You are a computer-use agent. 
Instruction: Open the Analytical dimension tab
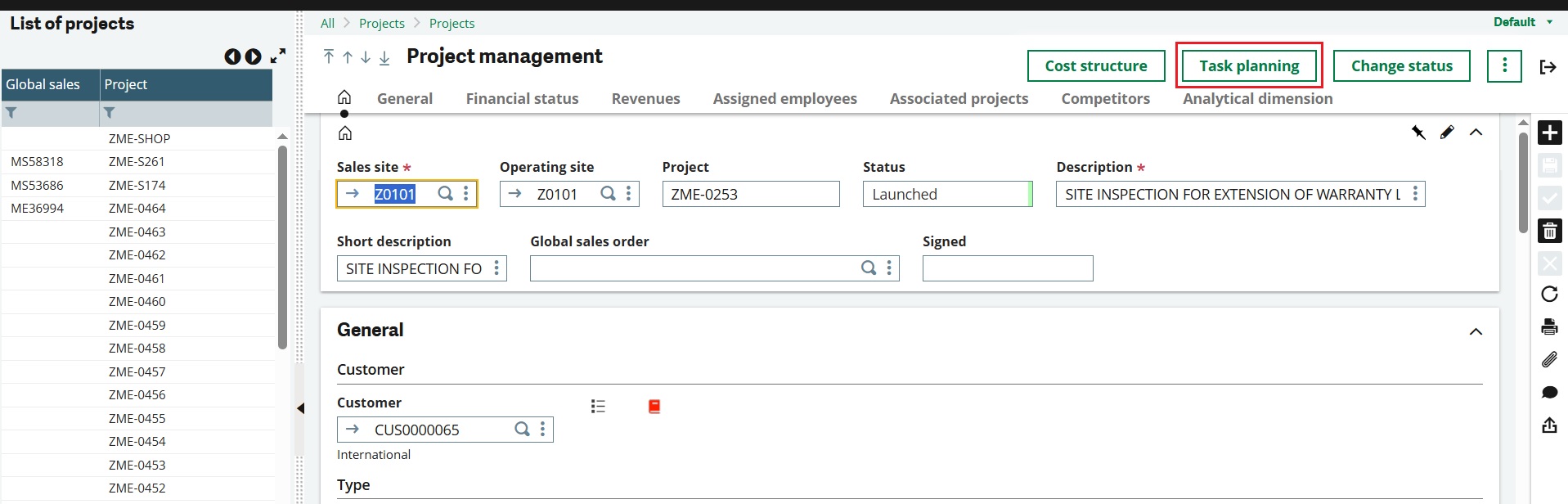(1257, 98)
